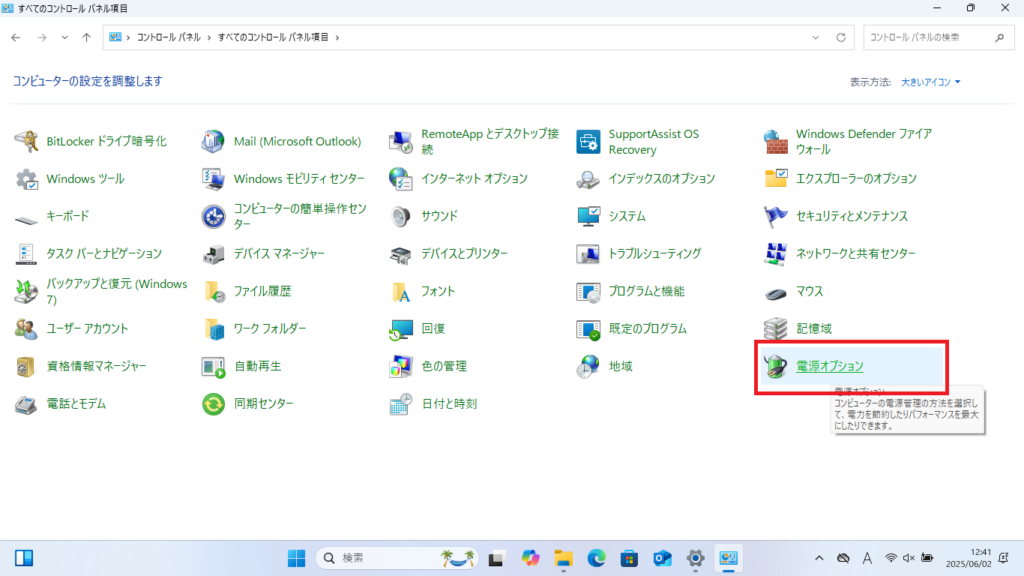This screenshot has height=576, width=1024.
Task: Click the 色の管理 icon
Action: (400, 366)
